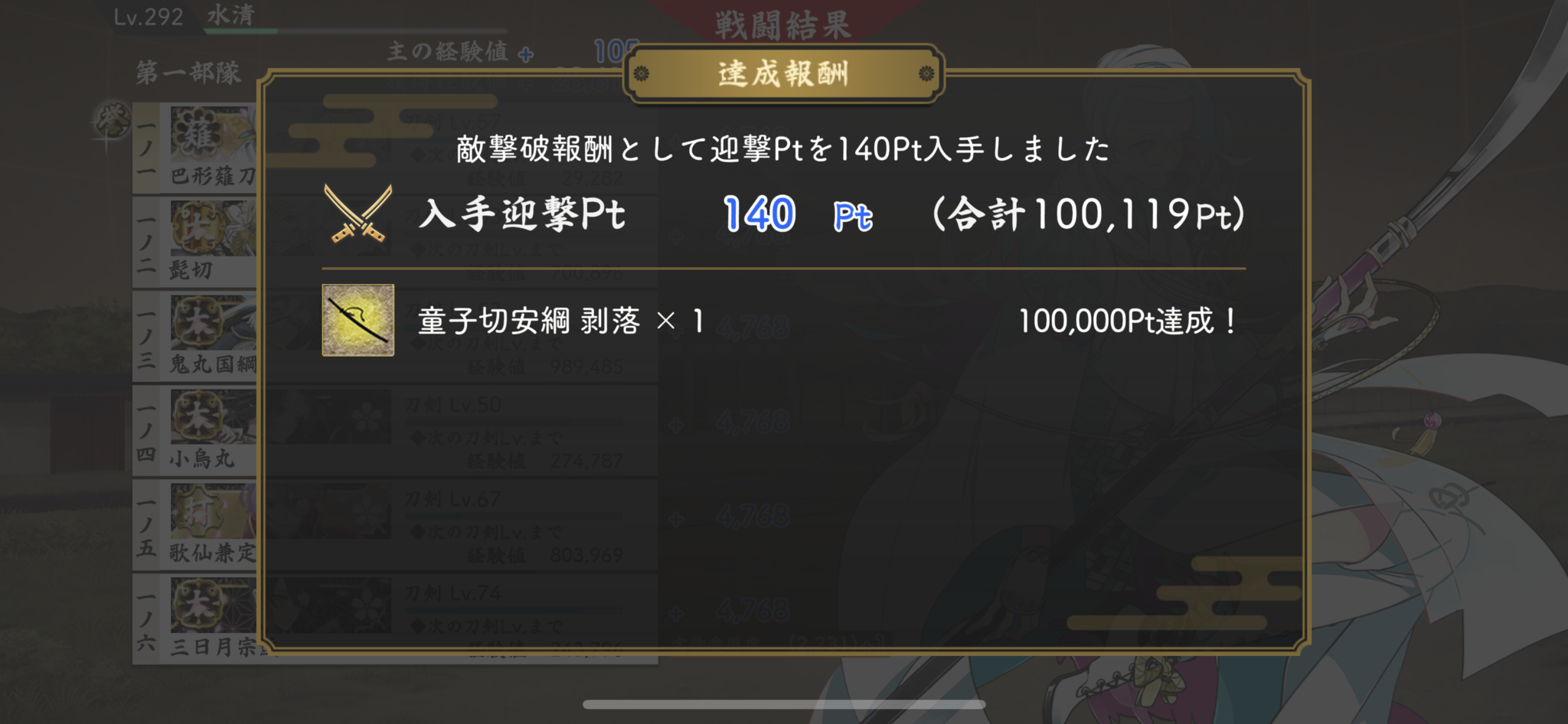Click the 鬼丸国綱 portrait icon
This screenshot has height=724, width=1568.
(x=213, y=323)
